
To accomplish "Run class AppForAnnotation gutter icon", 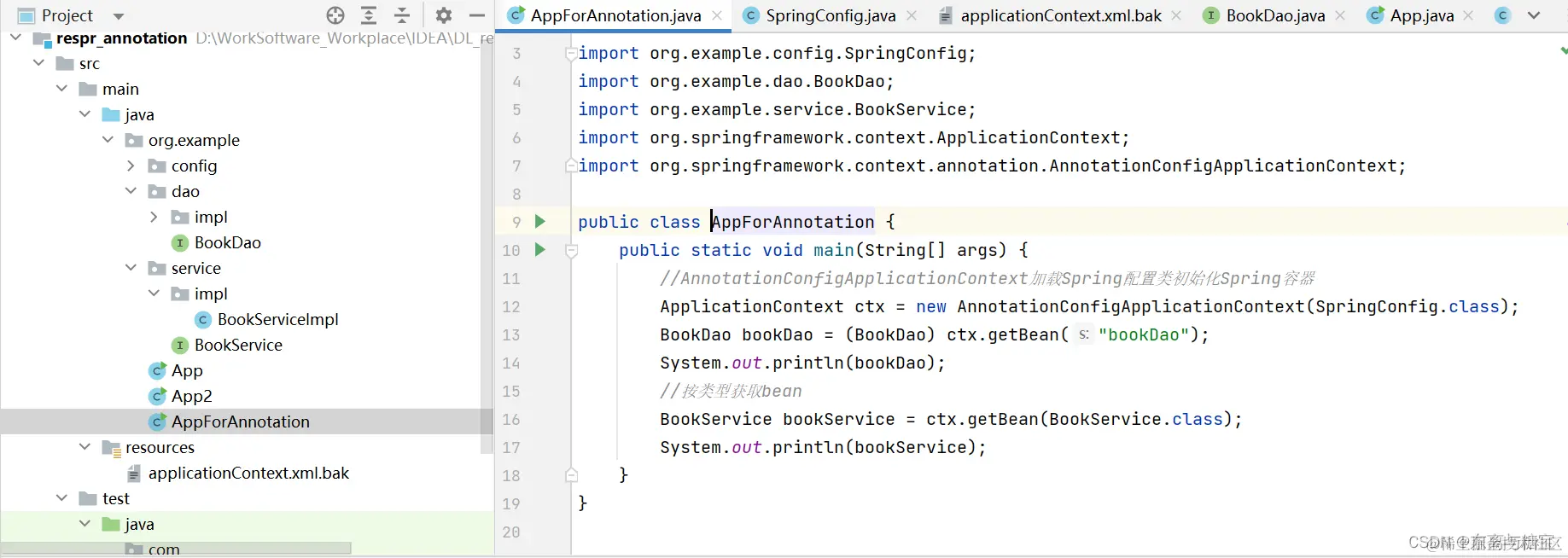I will [x=539, y=222].
